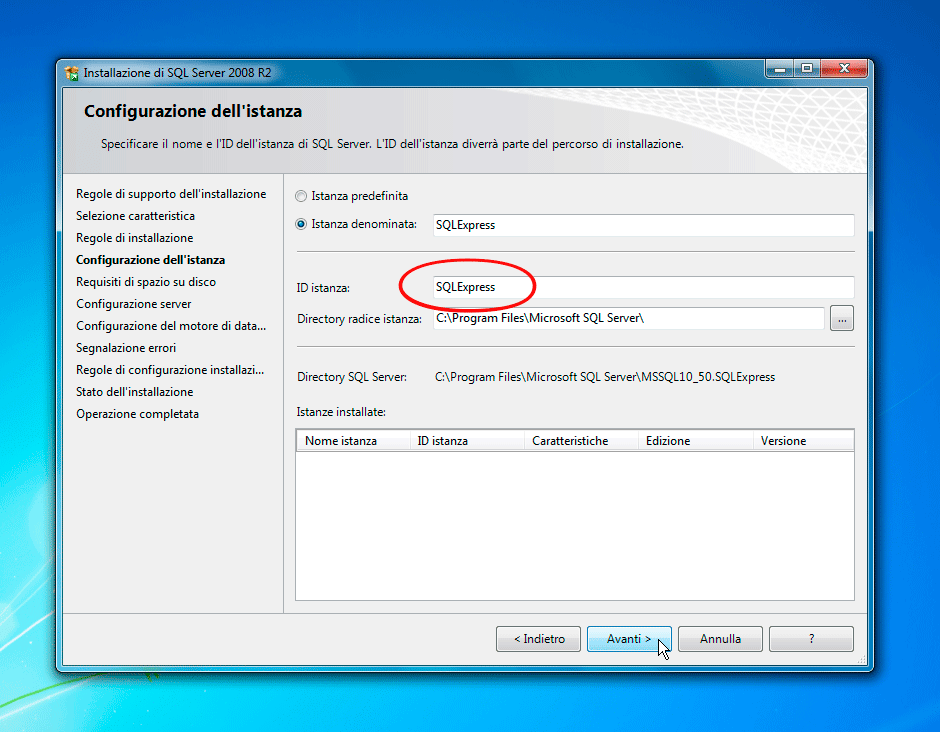Maximize the installer window

click(807, 69)
